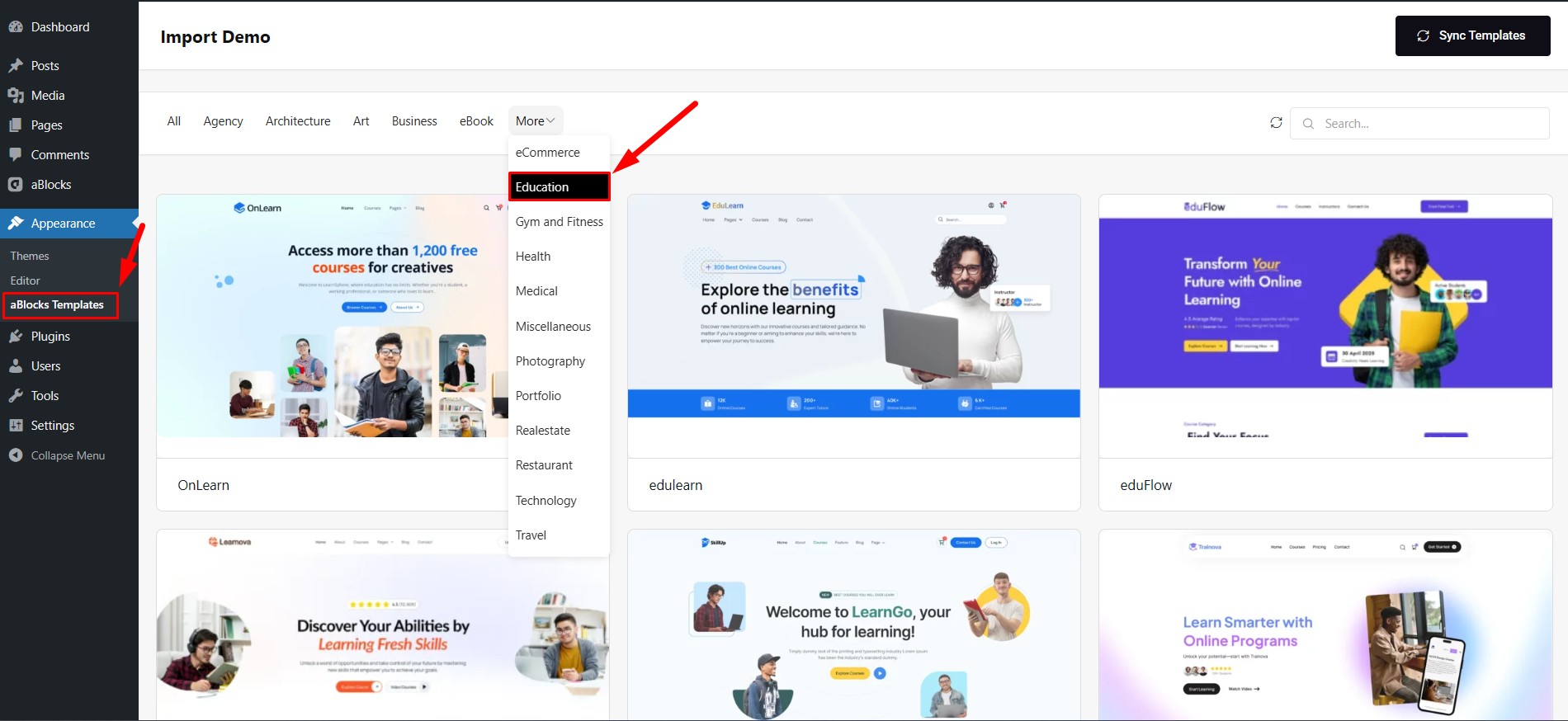
Task: Click the edulearn template name
Action: (676, 485)
